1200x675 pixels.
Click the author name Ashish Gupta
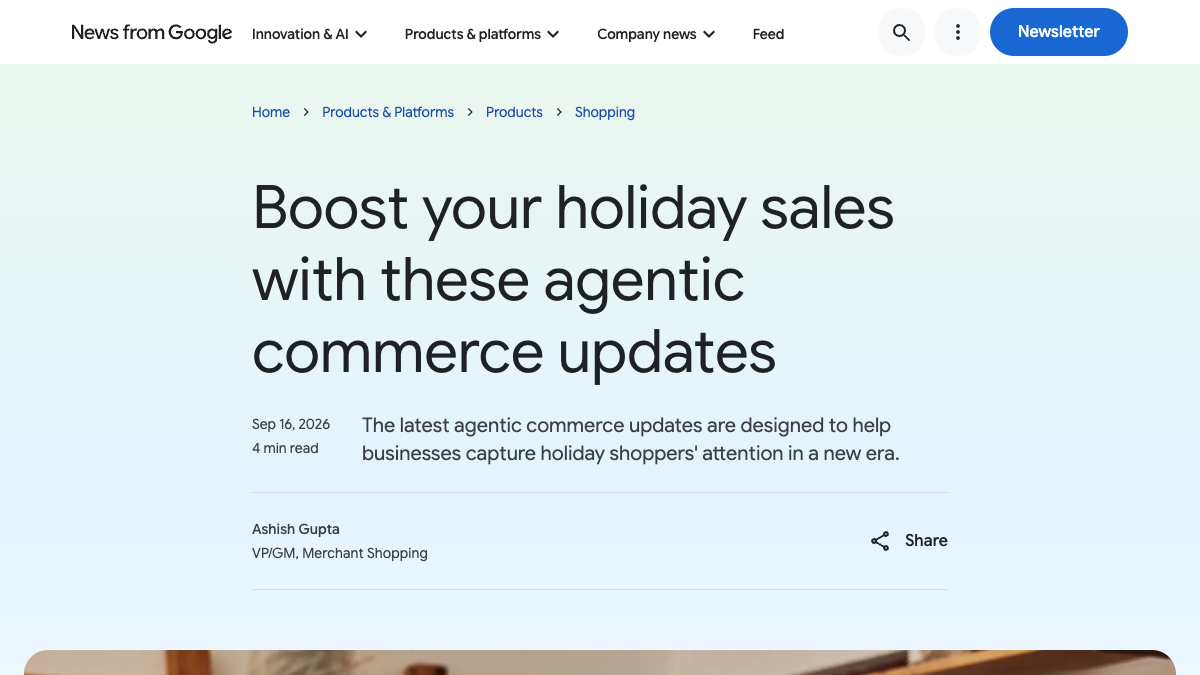coord(296,529)
